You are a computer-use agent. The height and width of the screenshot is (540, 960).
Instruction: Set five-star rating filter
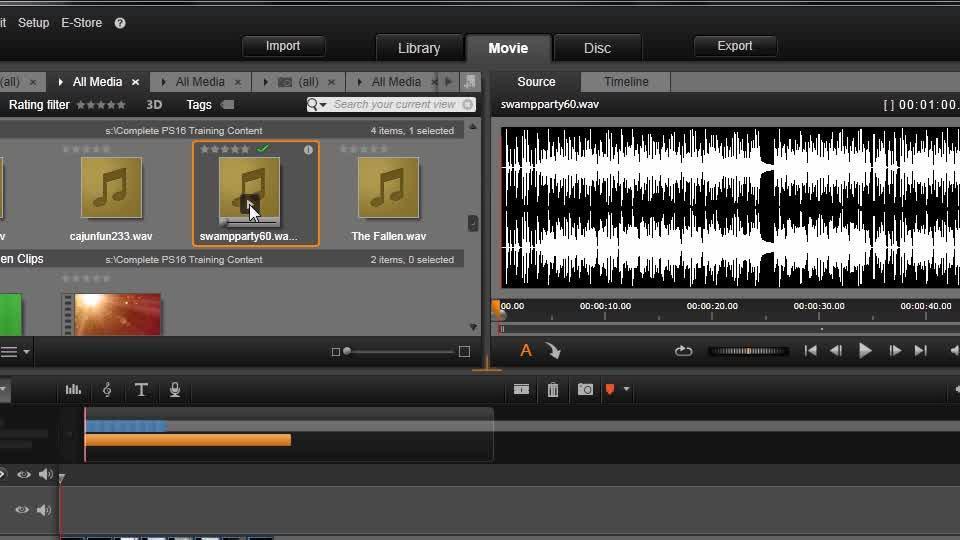(101, 105)
